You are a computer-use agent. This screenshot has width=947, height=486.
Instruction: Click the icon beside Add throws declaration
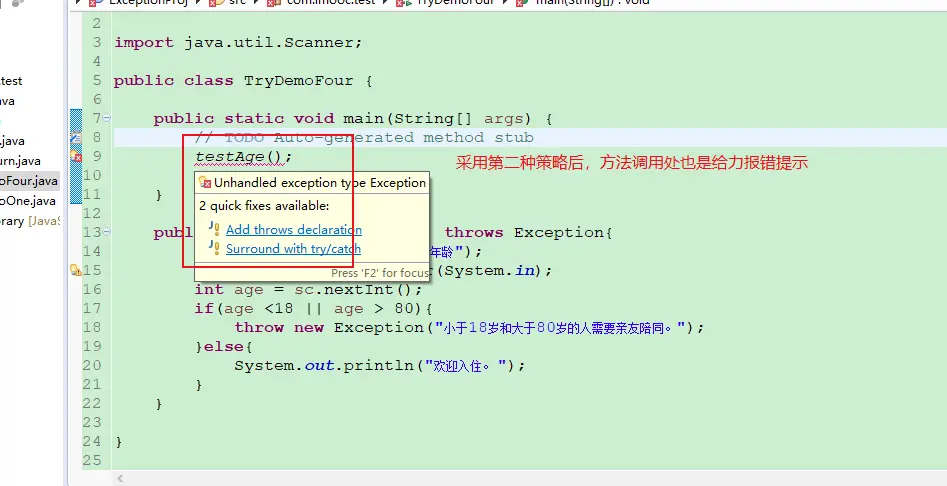pos(214,229)
